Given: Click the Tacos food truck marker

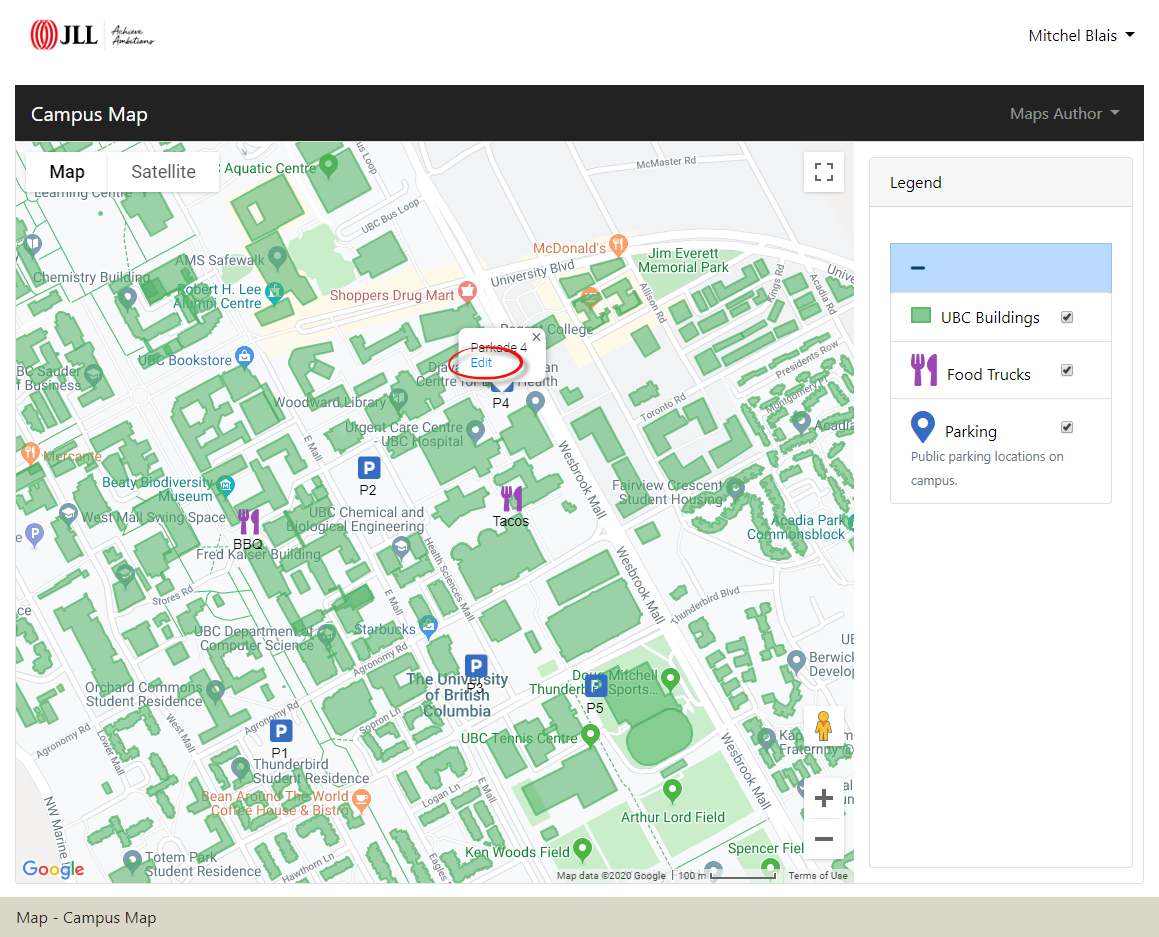Looking at the screenshot, I should point(511,499).
